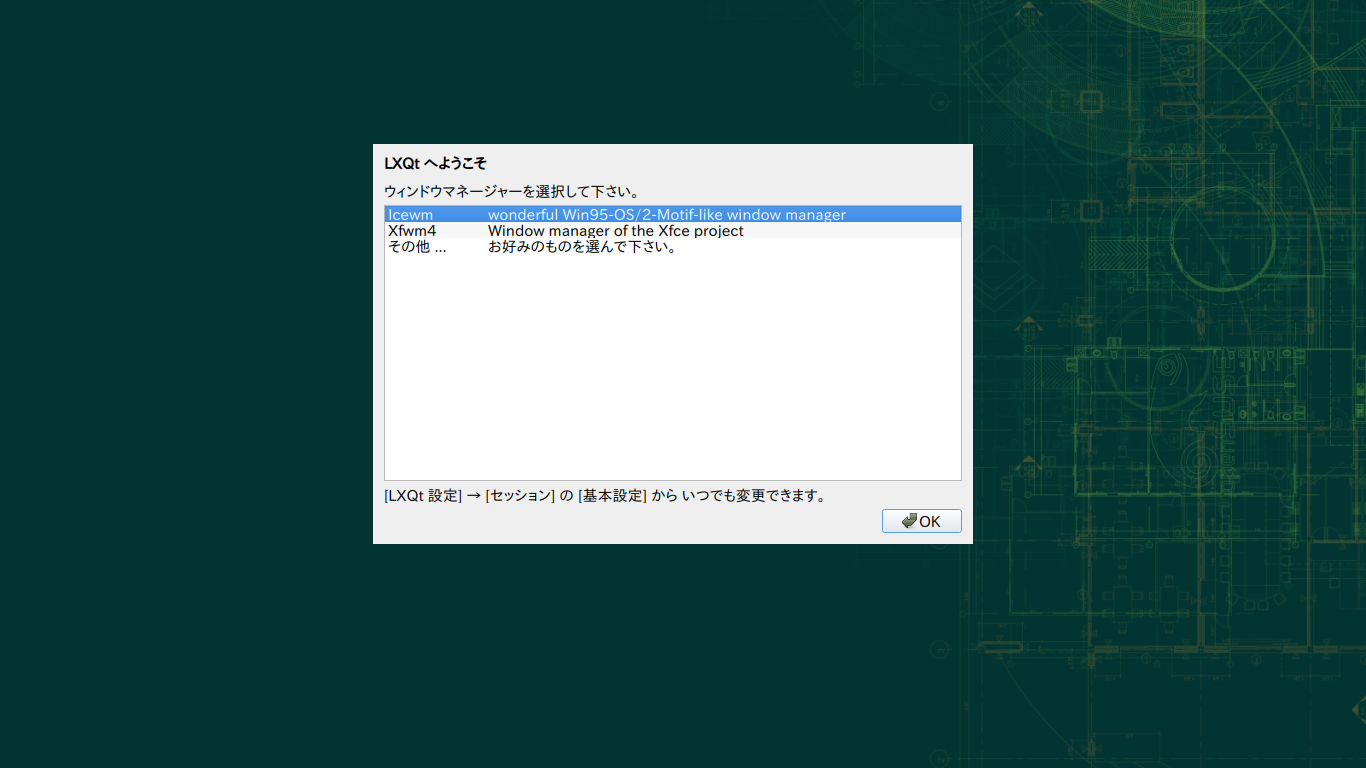Select the Xfwm4 window manager row

pyautogui.click(x=672, y=231)
